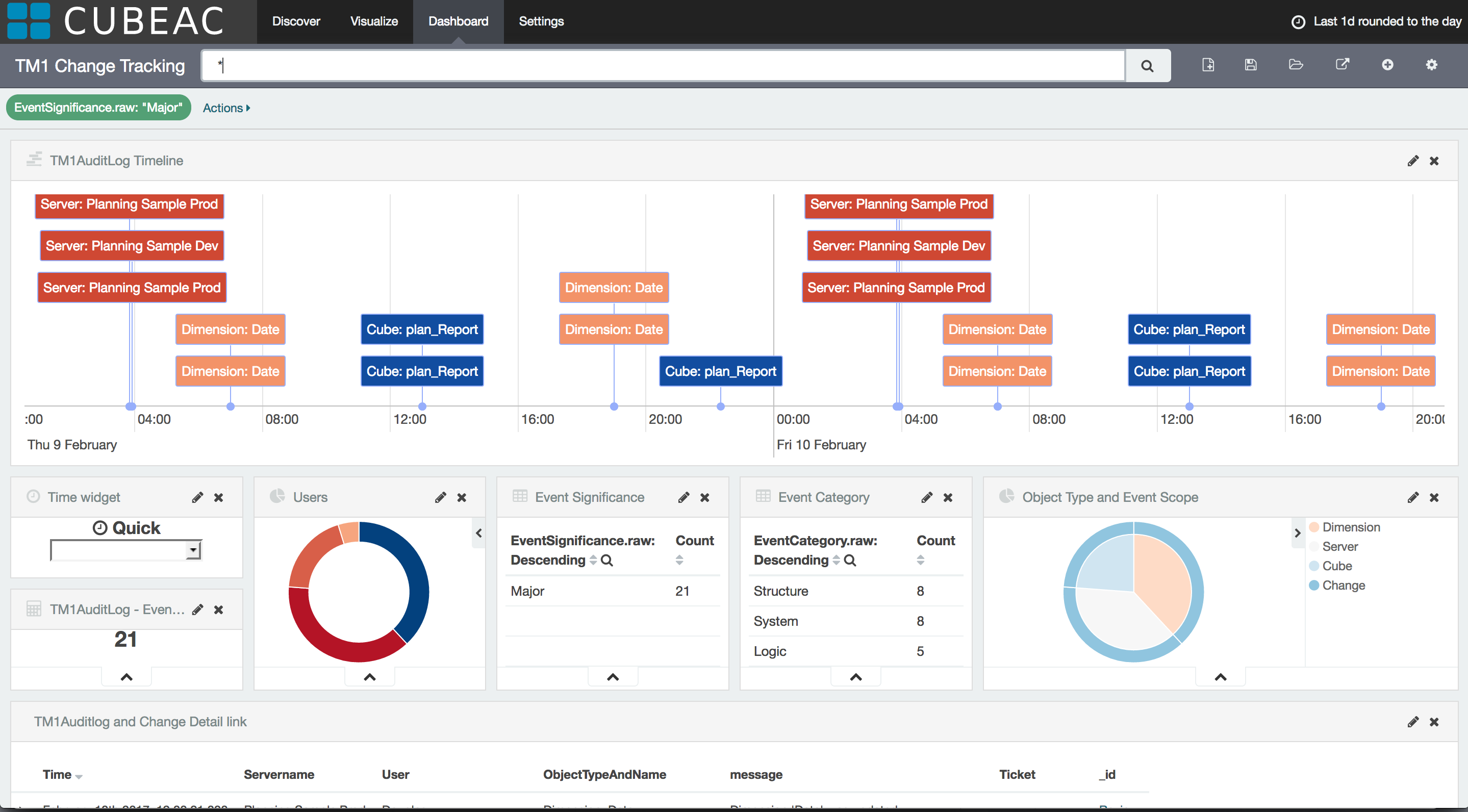
Task: Remove the Object Type and Event Scope panel
Action: 1434,497
